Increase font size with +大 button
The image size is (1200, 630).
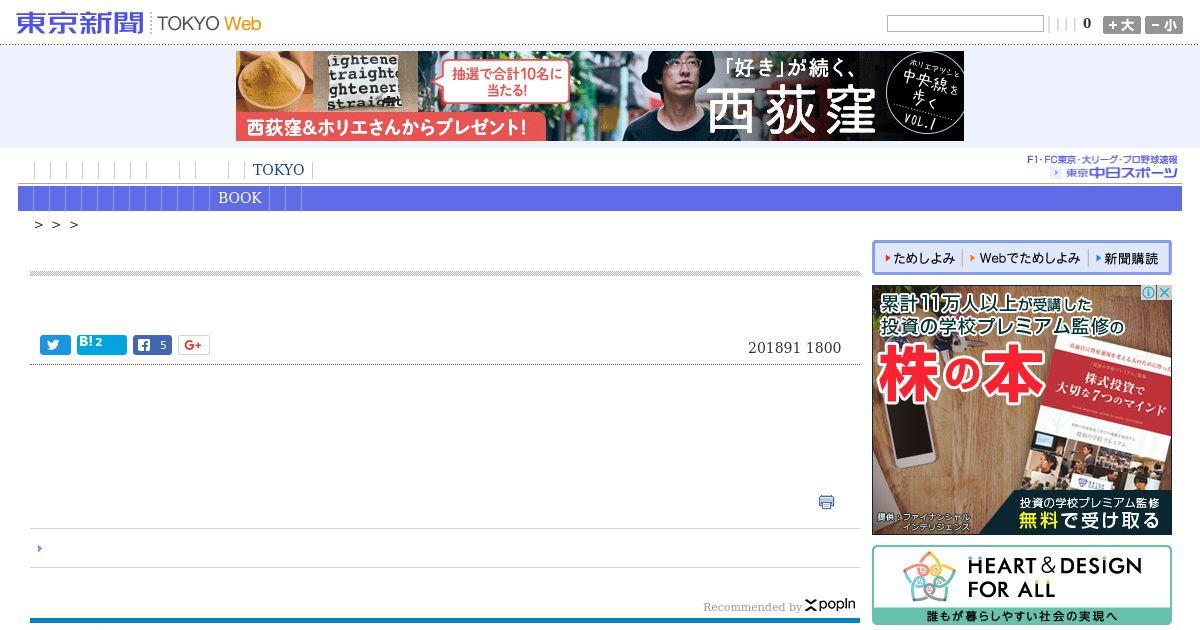tap(1121, 25)
